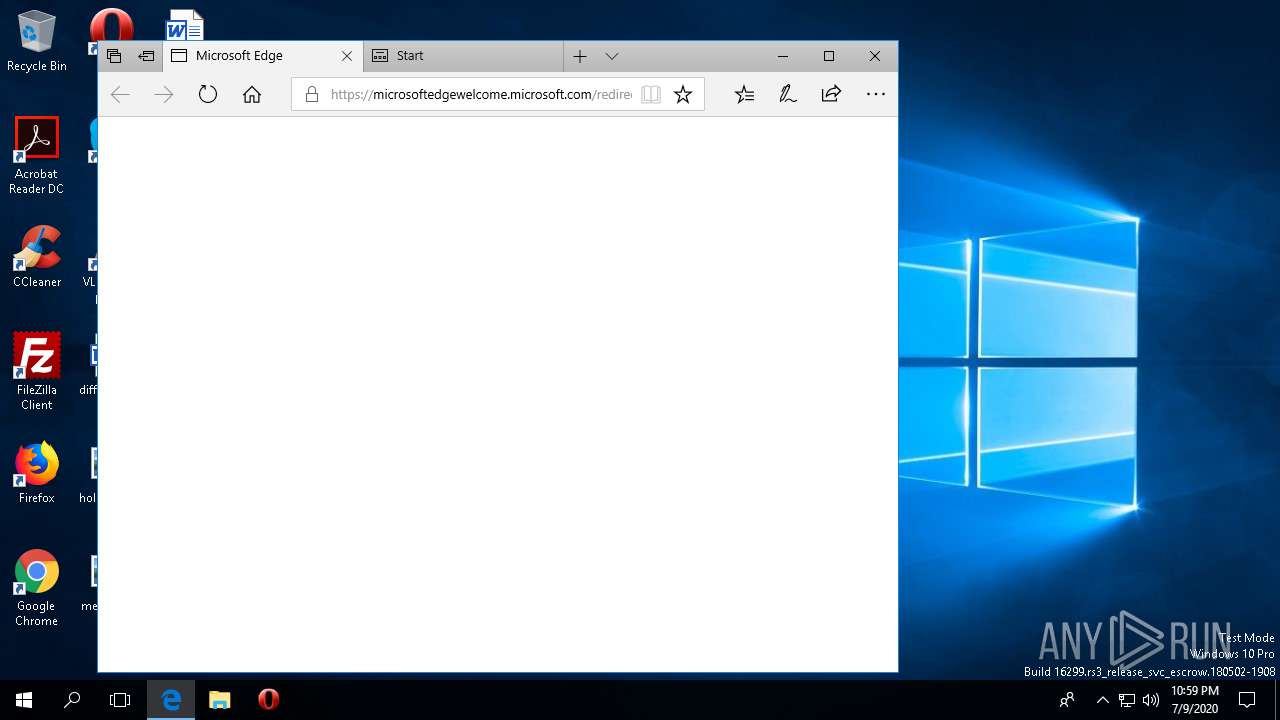
Task: Select FileZilla Client desktop shortcut
Action: coord(36,371)
